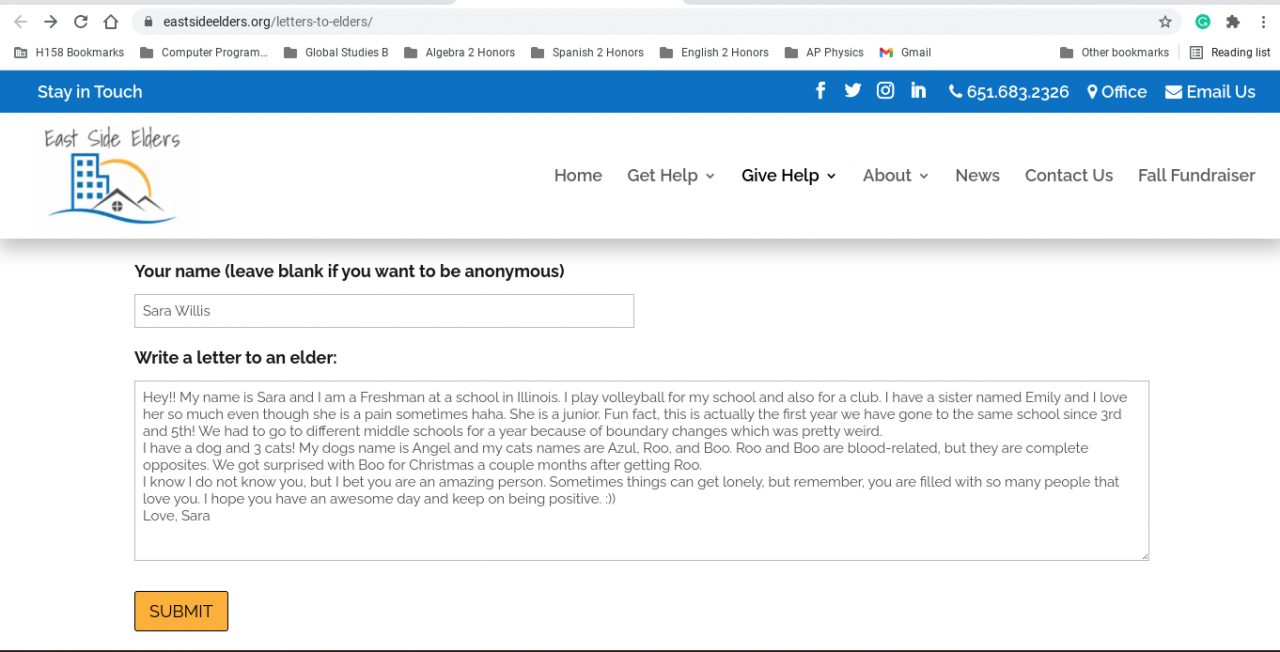Viewport: 1280px width, 652px height.
Task: Go to the browser home page
Action: [x=111, y=21]
